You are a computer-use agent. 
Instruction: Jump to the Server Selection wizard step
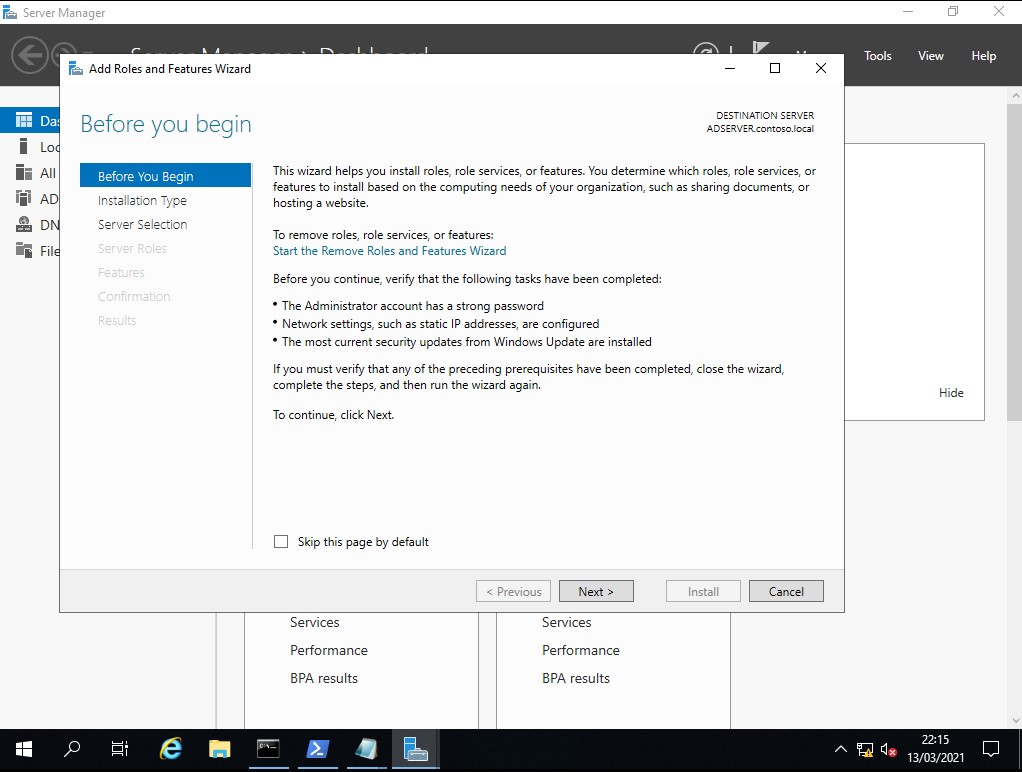(x=142, y=225)
